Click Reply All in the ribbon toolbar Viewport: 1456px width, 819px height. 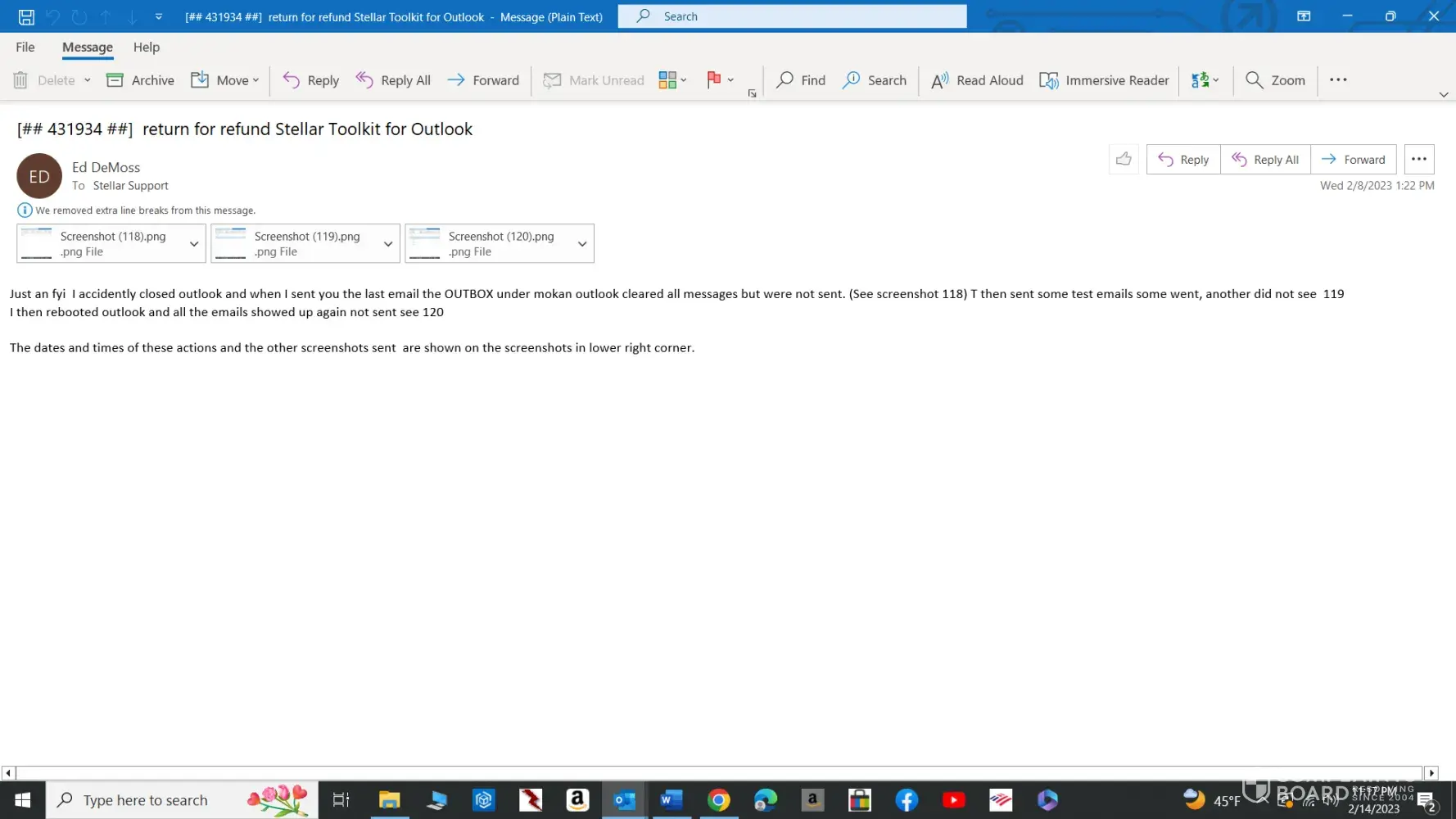coord(393,80)
